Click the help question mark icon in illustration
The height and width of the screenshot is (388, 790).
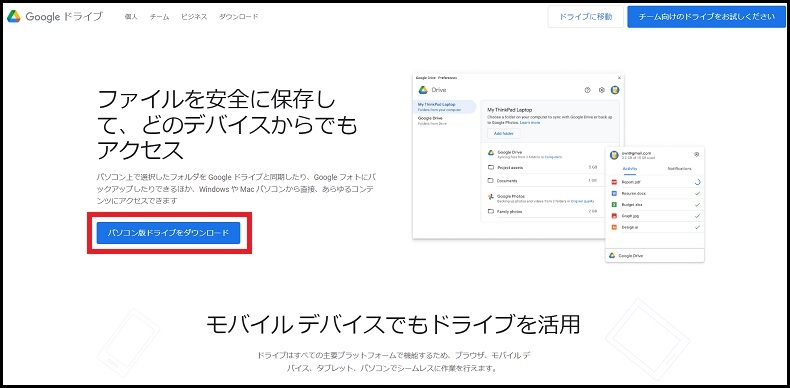click(587, 90)
